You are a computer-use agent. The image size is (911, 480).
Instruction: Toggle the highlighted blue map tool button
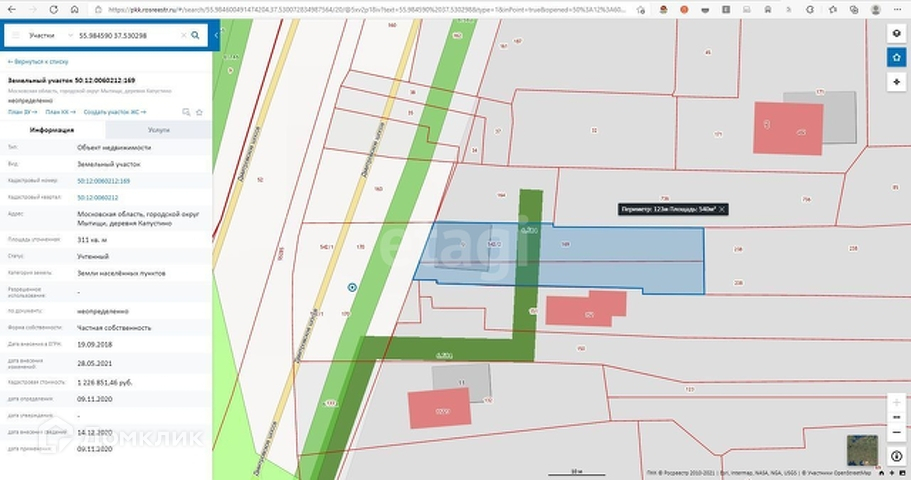tap(896, 58)
